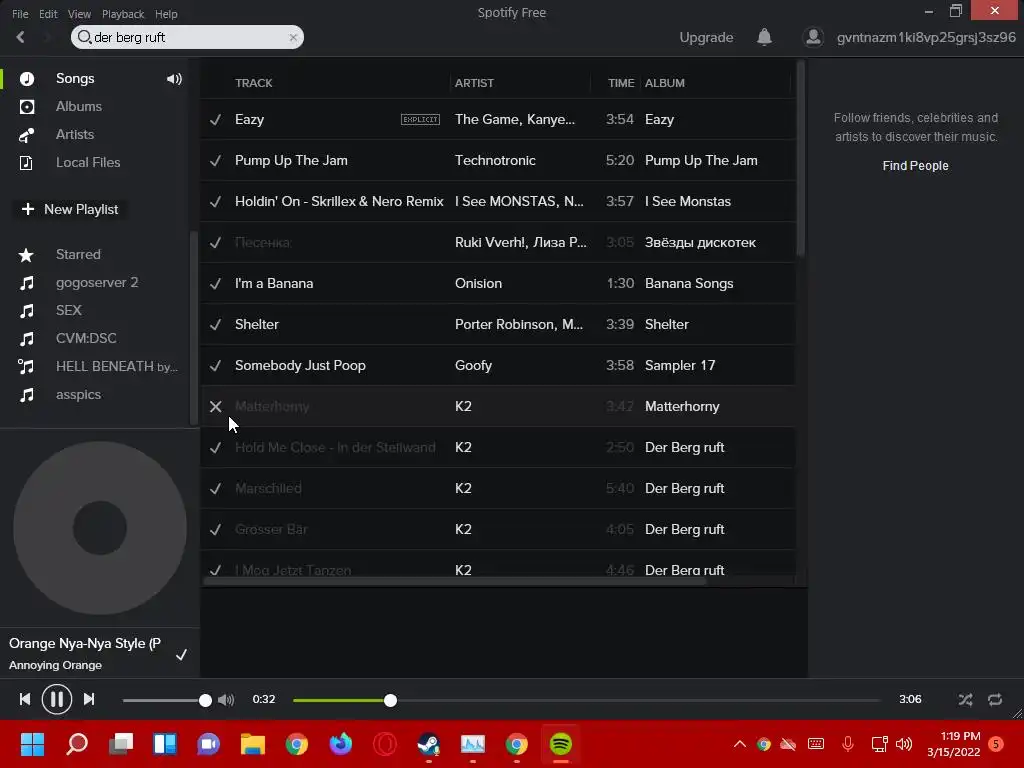1024x768 pixels.
Task: Toggle the checkmark for Grosser Bär
Action: coord(216,530)
